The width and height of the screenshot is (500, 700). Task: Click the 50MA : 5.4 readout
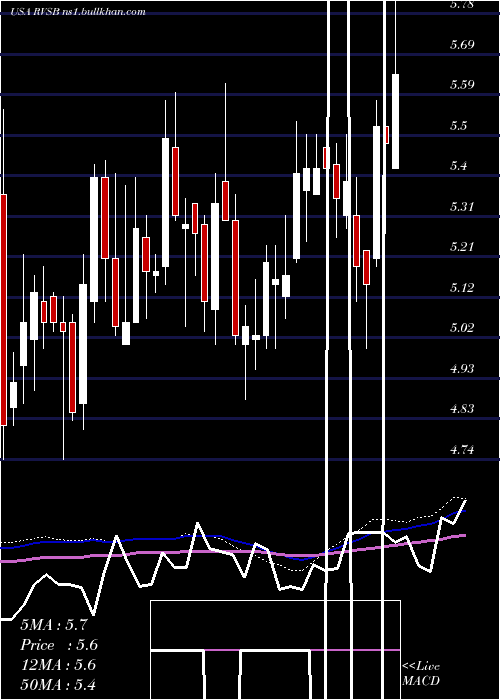[58, 684]
